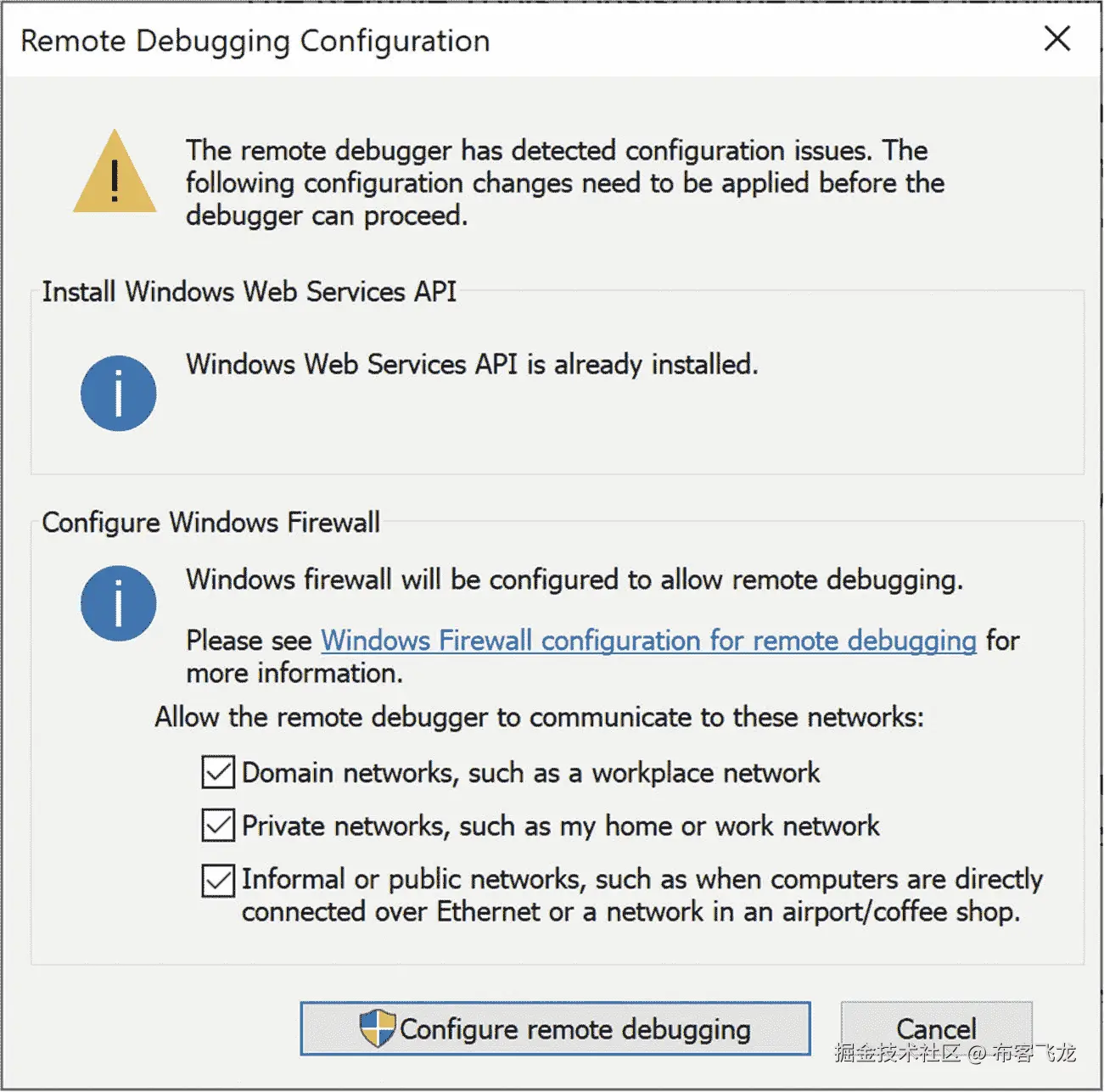The height and width of the screenshot is (1092, 1104).
Task: Click the Install Windows Web Services API group label
Action: tap(249, 292)
